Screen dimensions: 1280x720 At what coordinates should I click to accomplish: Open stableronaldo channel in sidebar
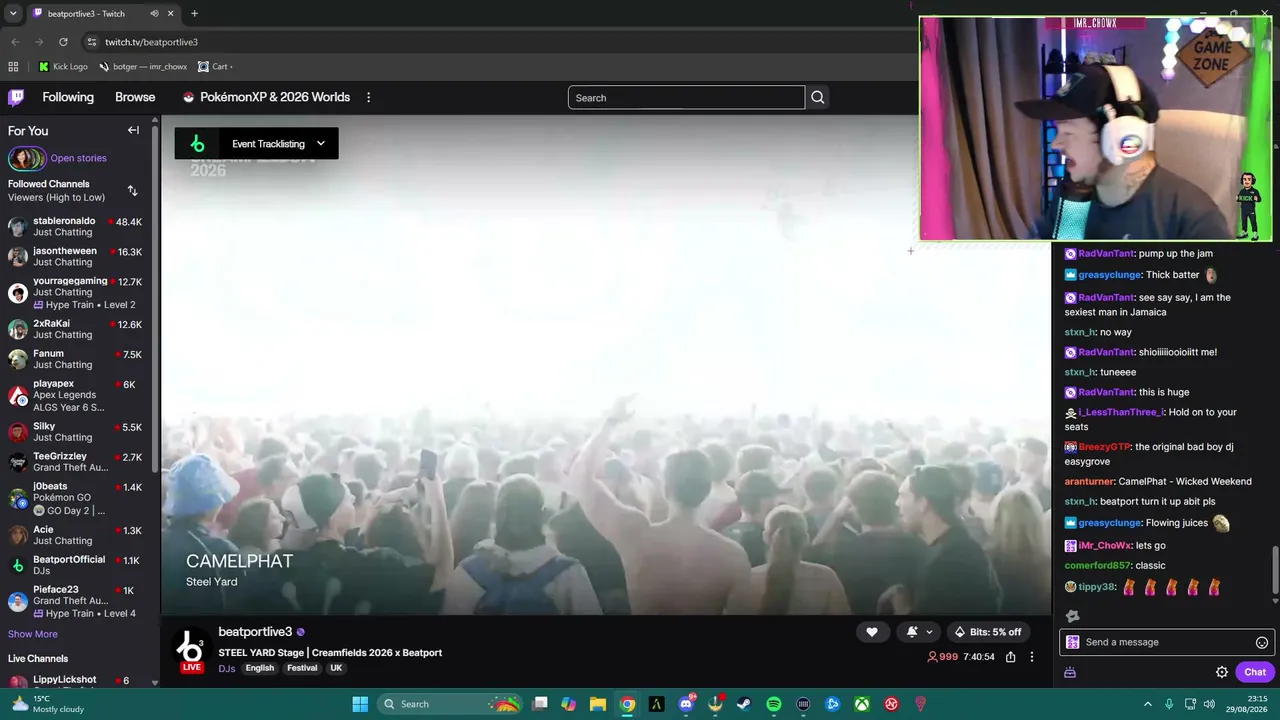pyautogui.click(x=75, y=226)
